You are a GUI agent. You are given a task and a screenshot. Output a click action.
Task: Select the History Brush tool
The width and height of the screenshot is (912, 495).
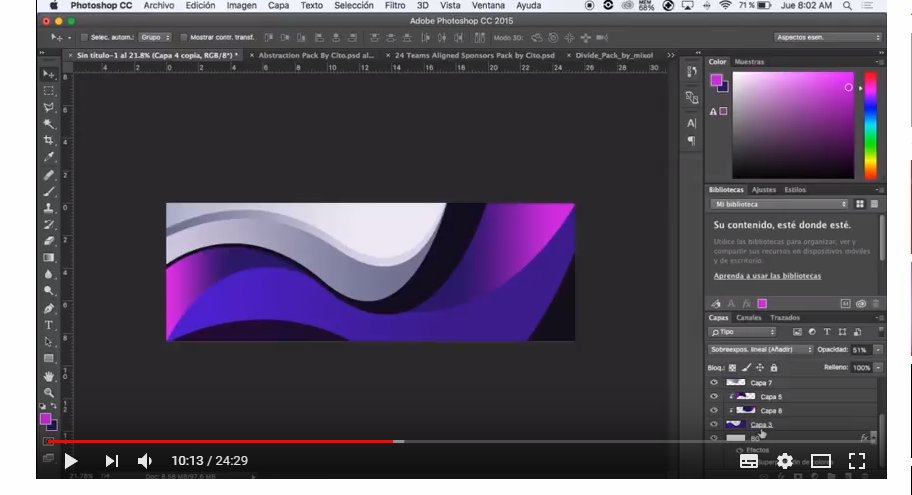pos(49,224)
